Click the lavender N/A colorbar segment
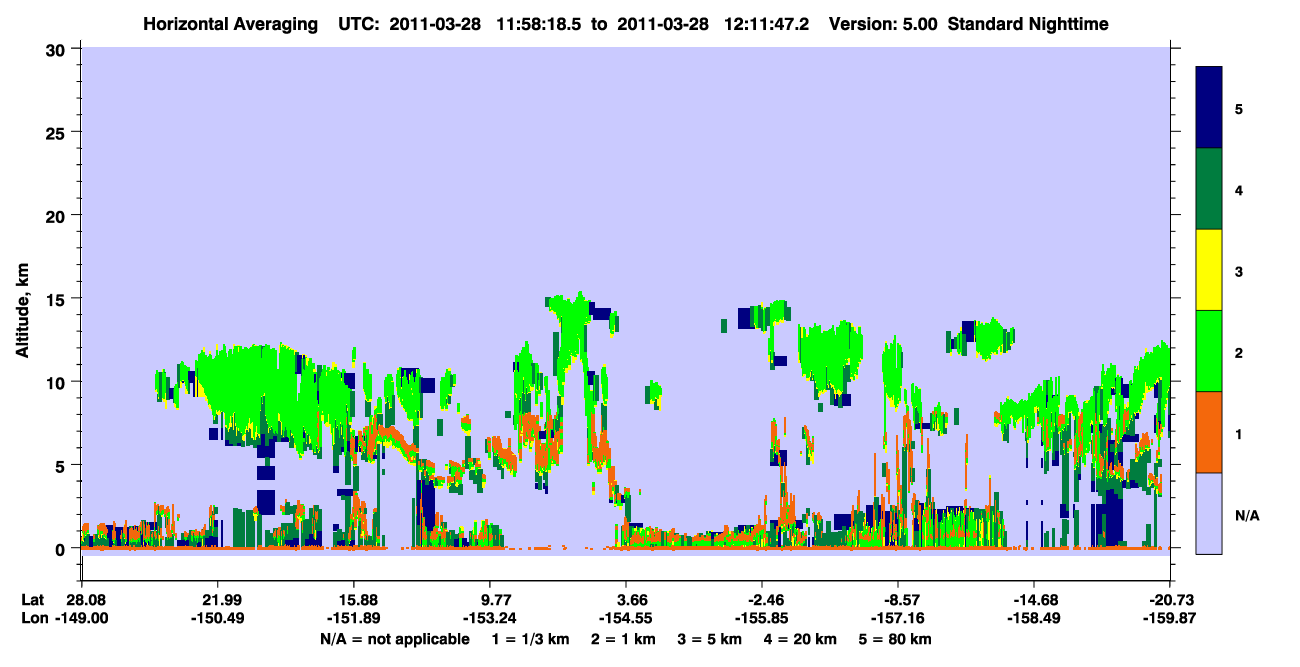Image resolution: width=1300 pixels, height=667 pixels. 1209,512
